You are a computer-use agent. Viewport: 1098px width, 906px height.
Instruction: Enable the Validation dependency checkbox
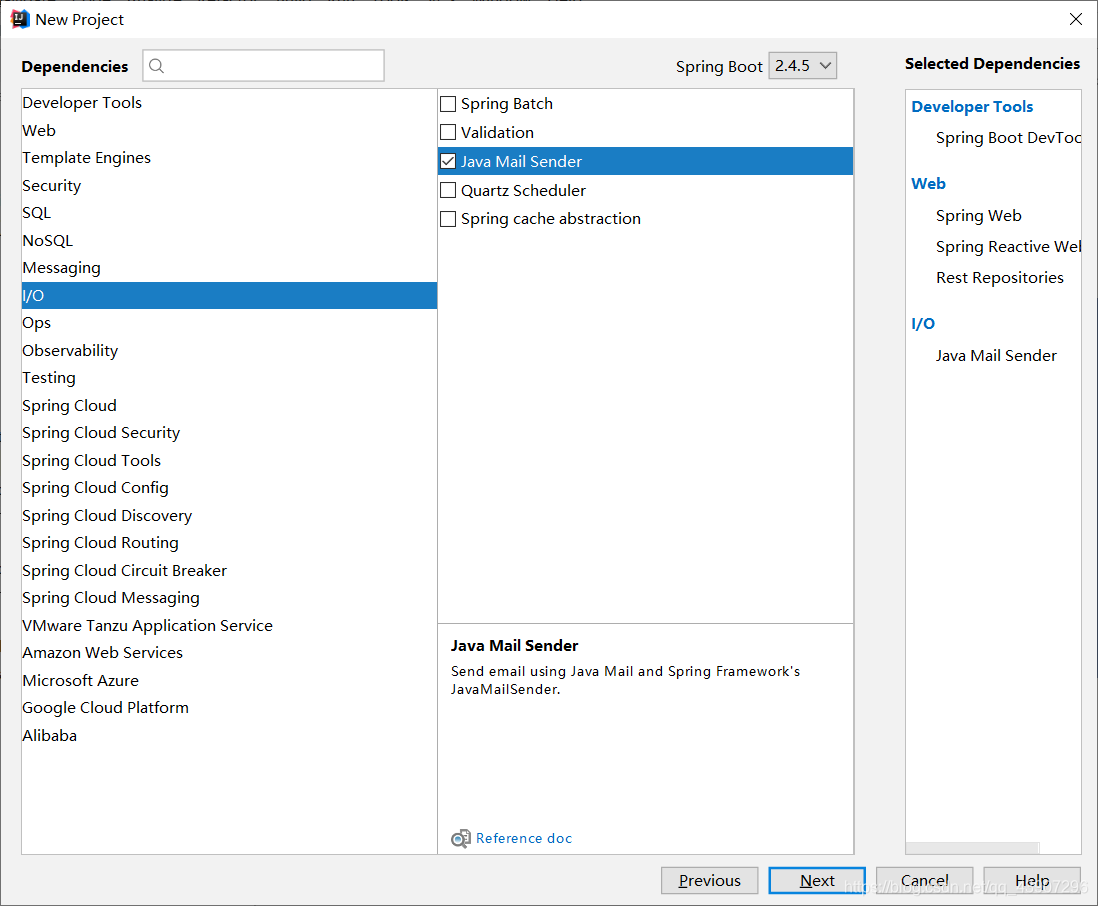[448, 132]
